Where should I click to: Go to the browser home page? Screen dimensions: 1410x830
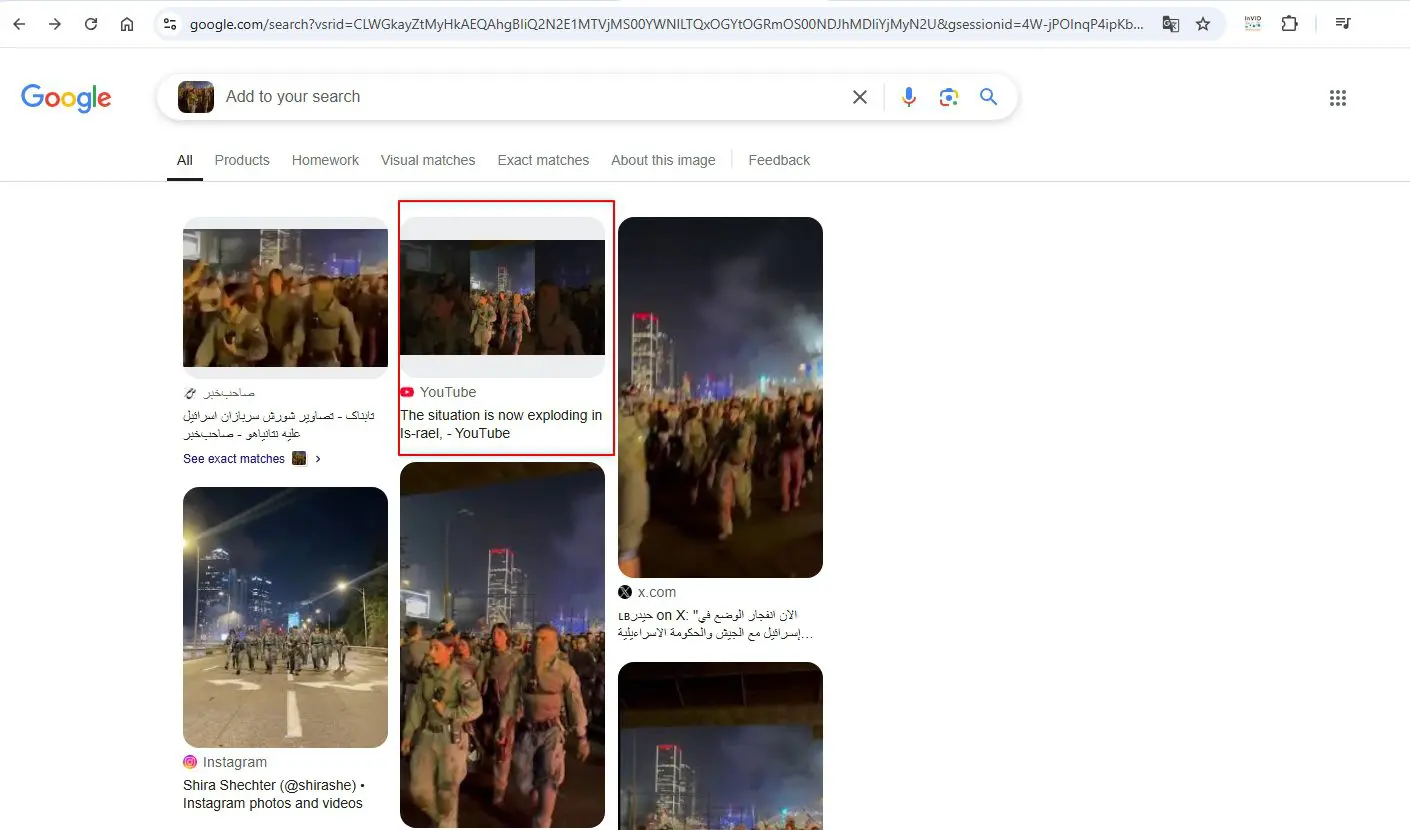(127, 24)
